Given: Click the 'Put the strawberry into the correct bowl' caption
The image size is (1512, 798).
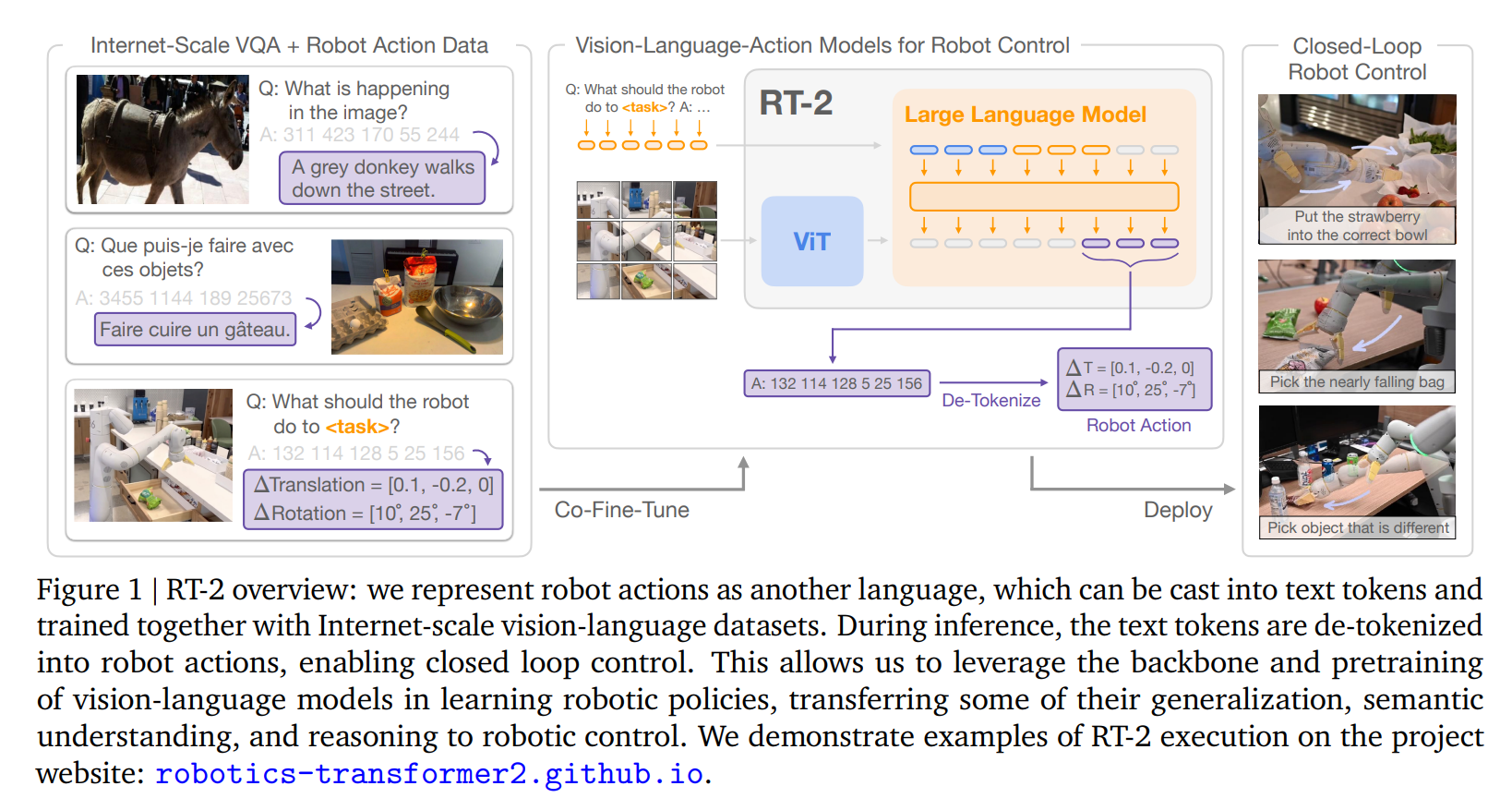Looking at the screenshot, I should point(1357,225).
